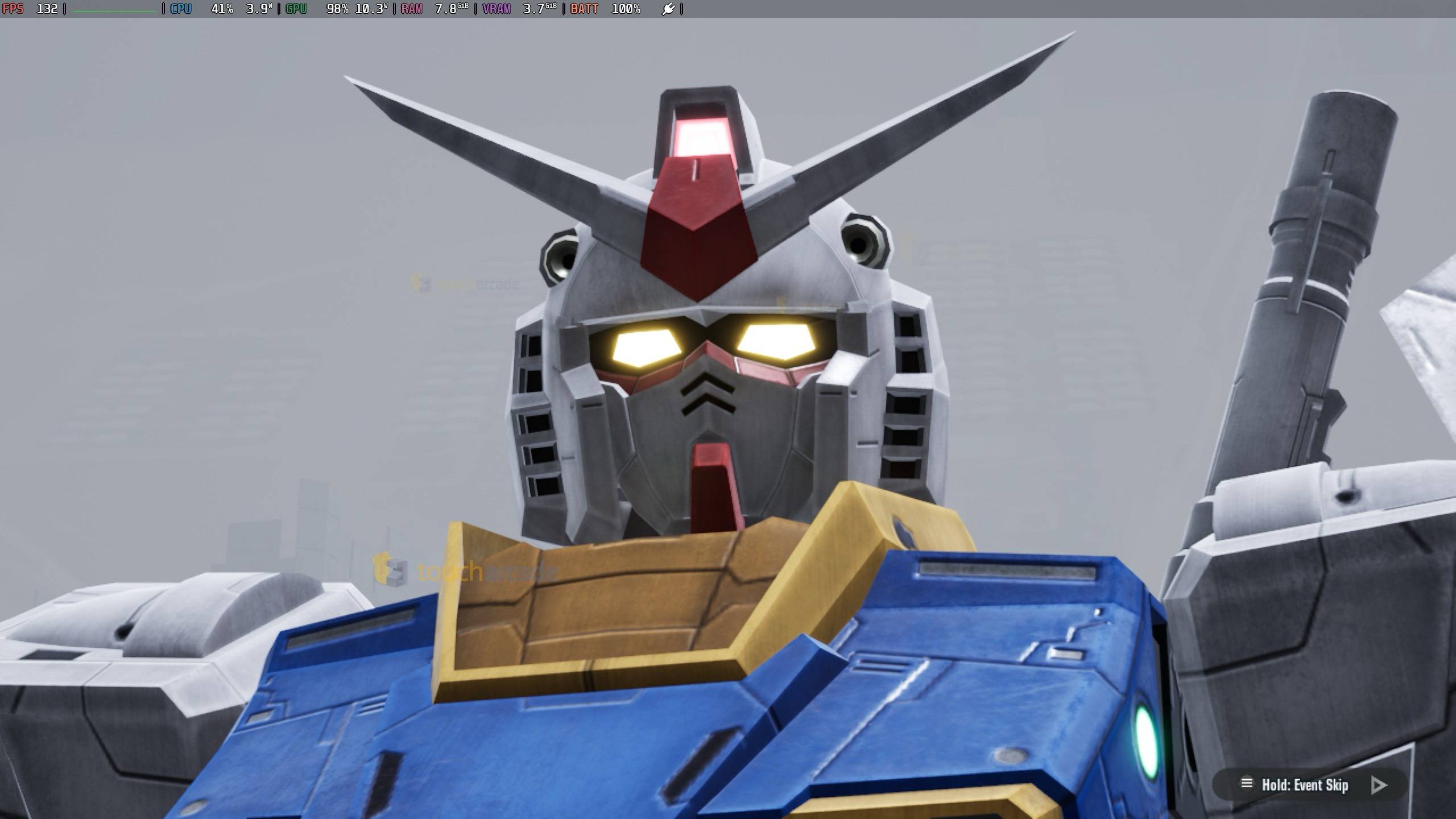Click the play arrow on the Event Skip prompt

click(x=1377, y=785)
